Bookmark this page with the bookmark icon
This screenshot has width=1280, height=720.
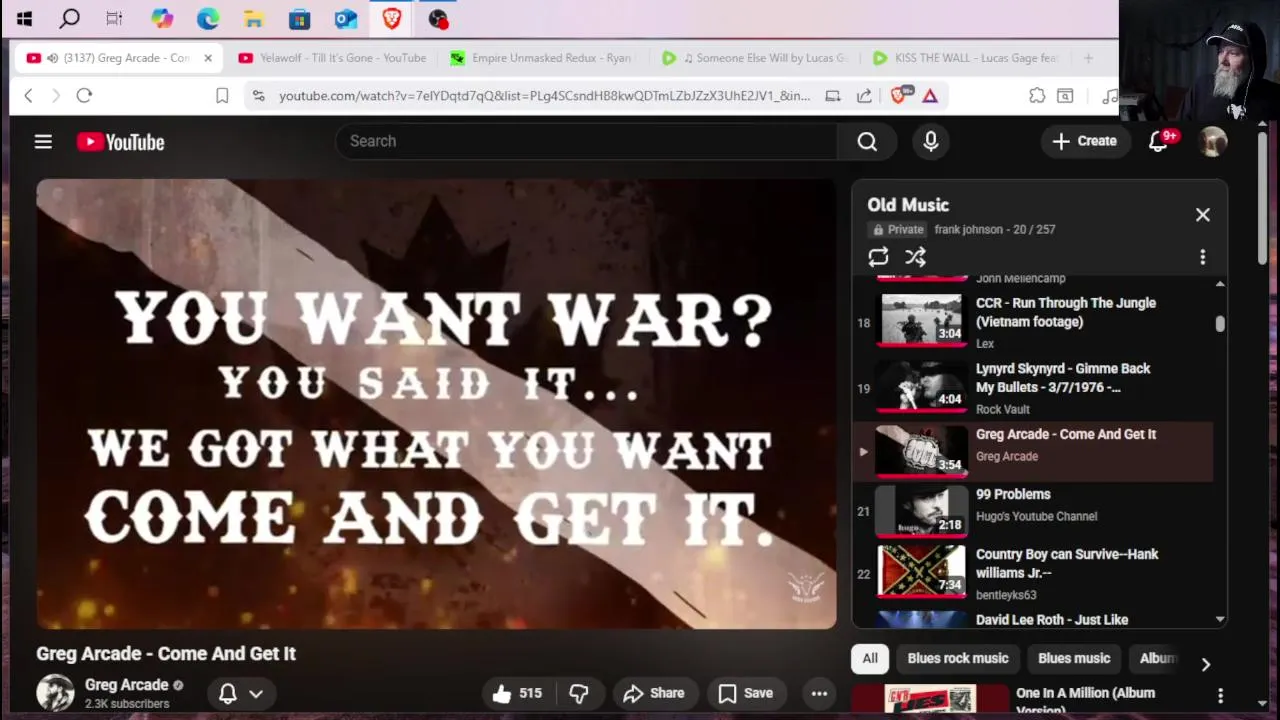(x=222, y=95)
